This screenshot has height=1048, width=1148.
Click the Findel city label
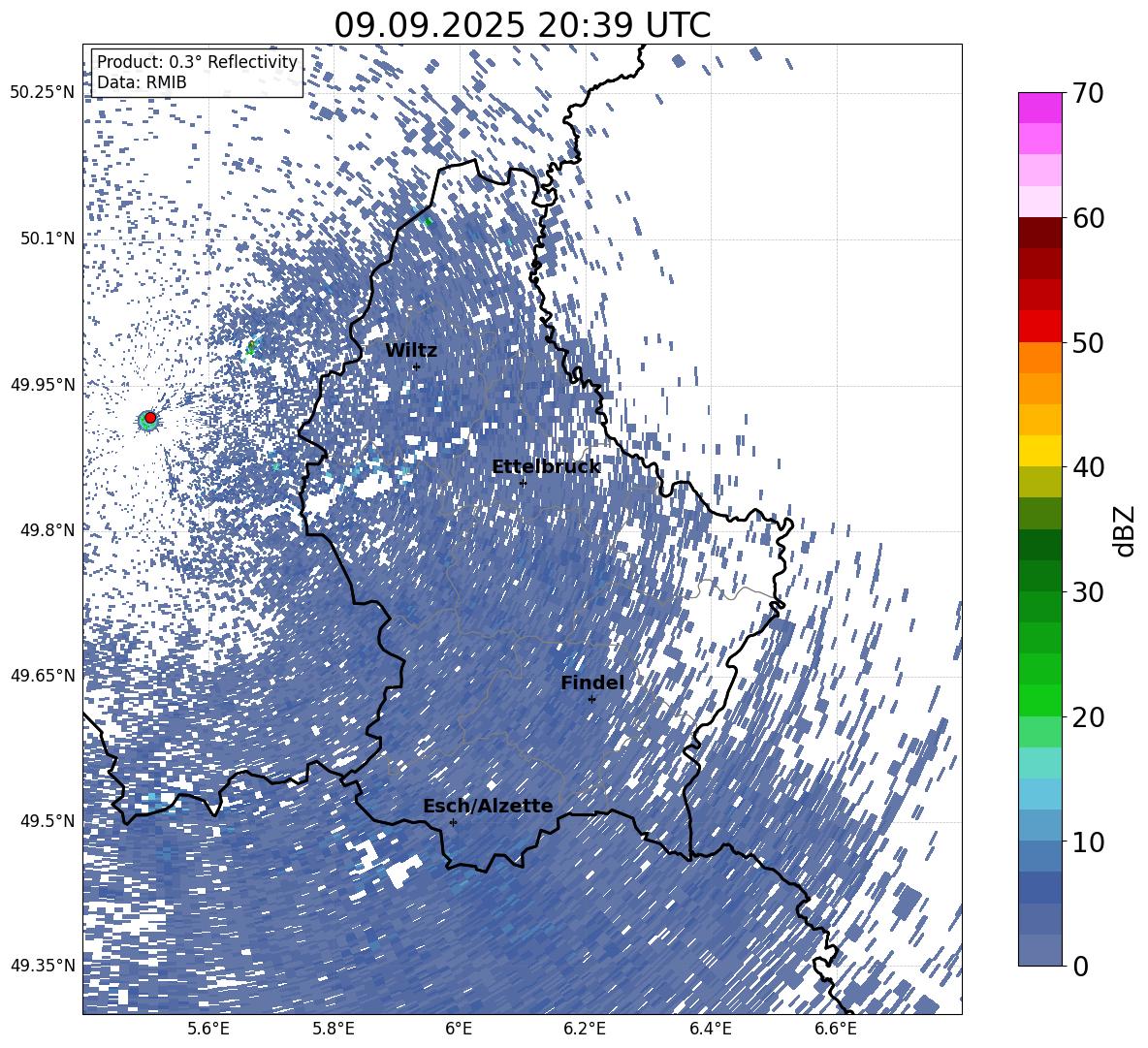[x=592, y=683]
